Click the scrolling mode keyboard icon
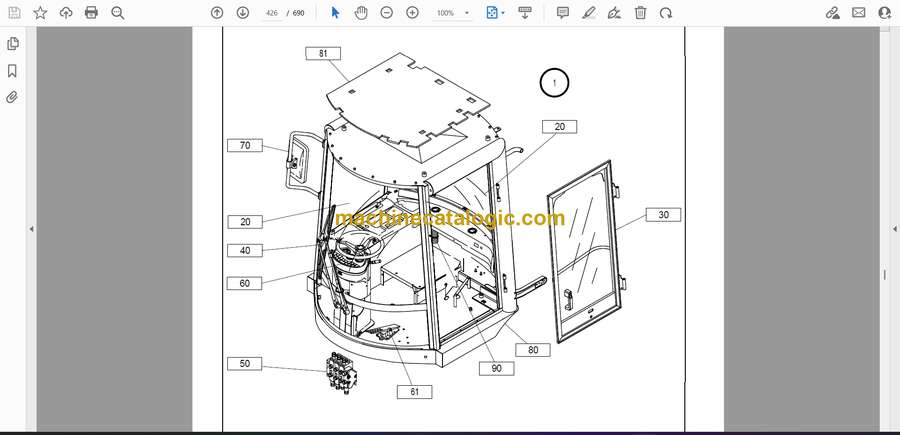Image resolution: width=900 pixels, height=435 pixels. [x=525, y=13]
